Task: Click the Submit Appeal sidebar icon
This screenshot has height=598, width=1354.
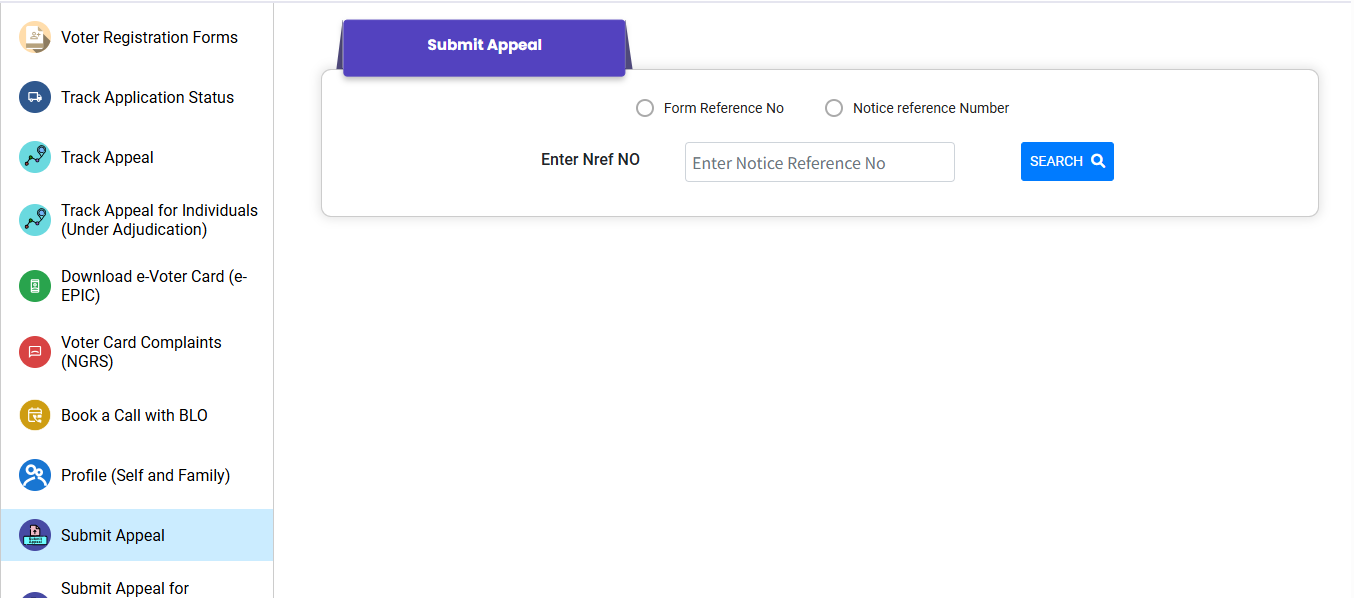Action: [35, 535]
